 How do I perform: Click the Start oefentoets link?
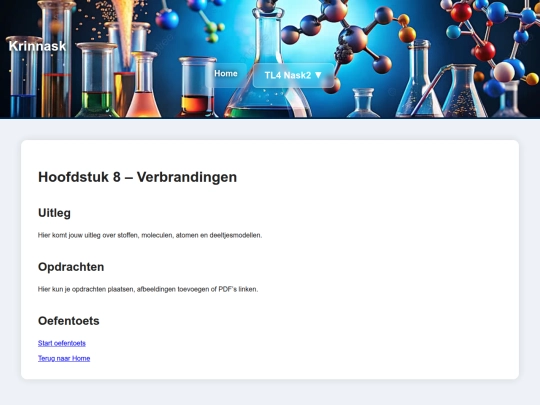[x=62, y=343]
